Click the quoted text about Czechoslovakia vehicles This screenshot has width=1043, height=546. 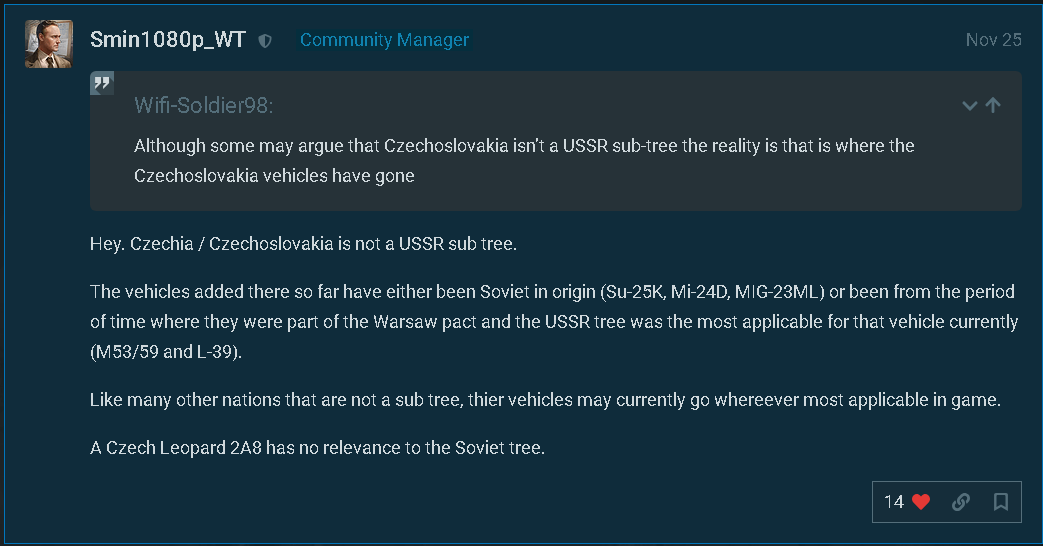(524, 160)
